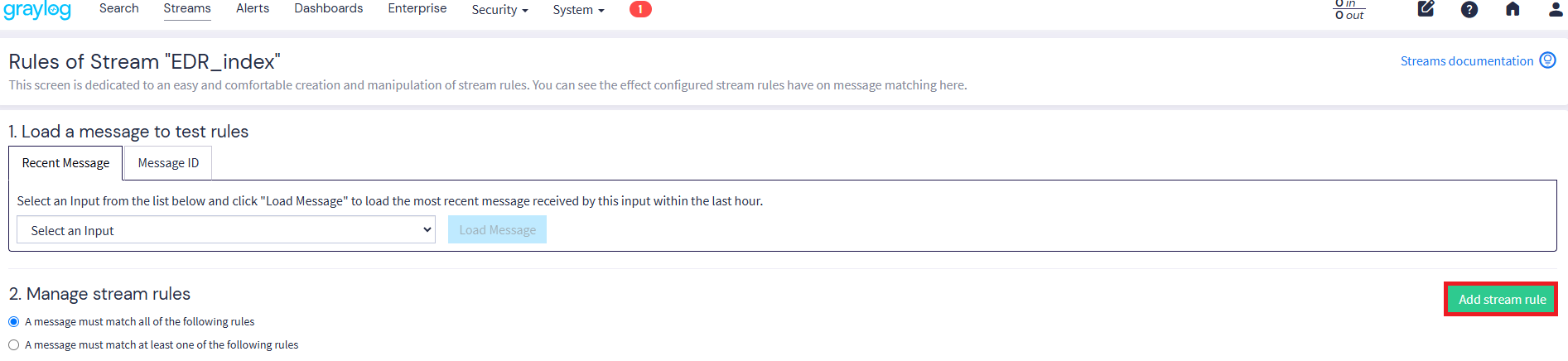
Task: Go to the Alerts page
Action: click(x=253, y=8)
